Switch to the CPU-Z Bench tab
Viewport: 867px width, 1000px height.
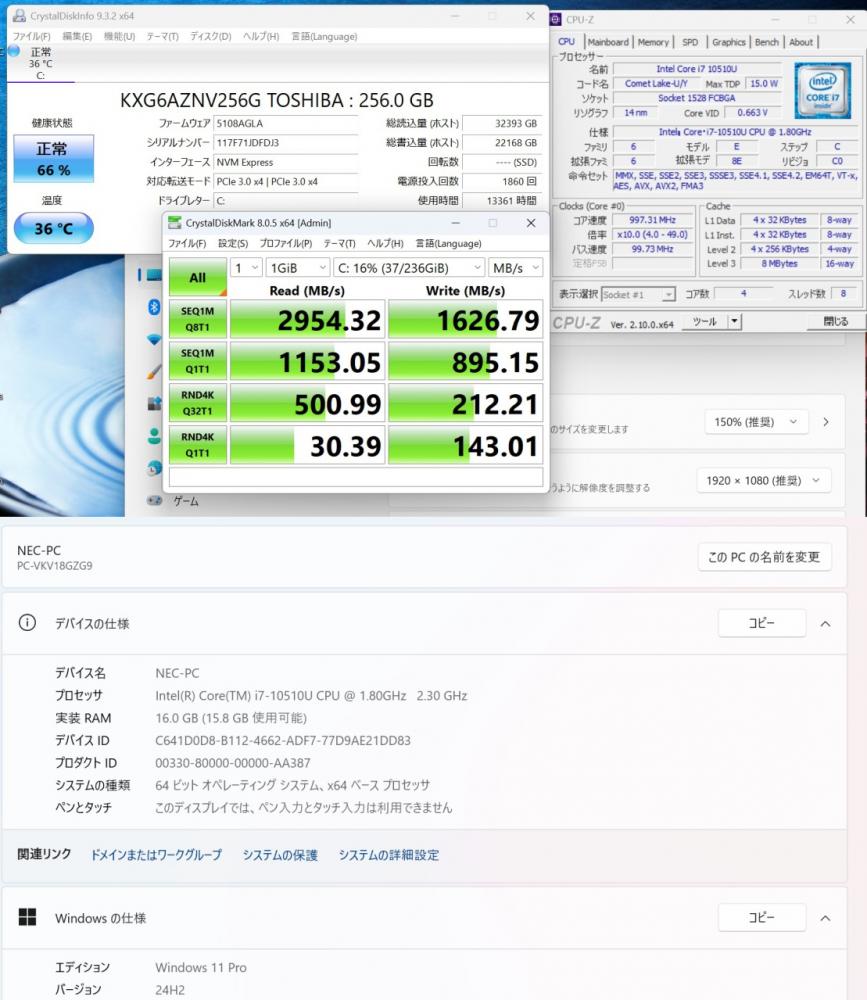(767, 42)
